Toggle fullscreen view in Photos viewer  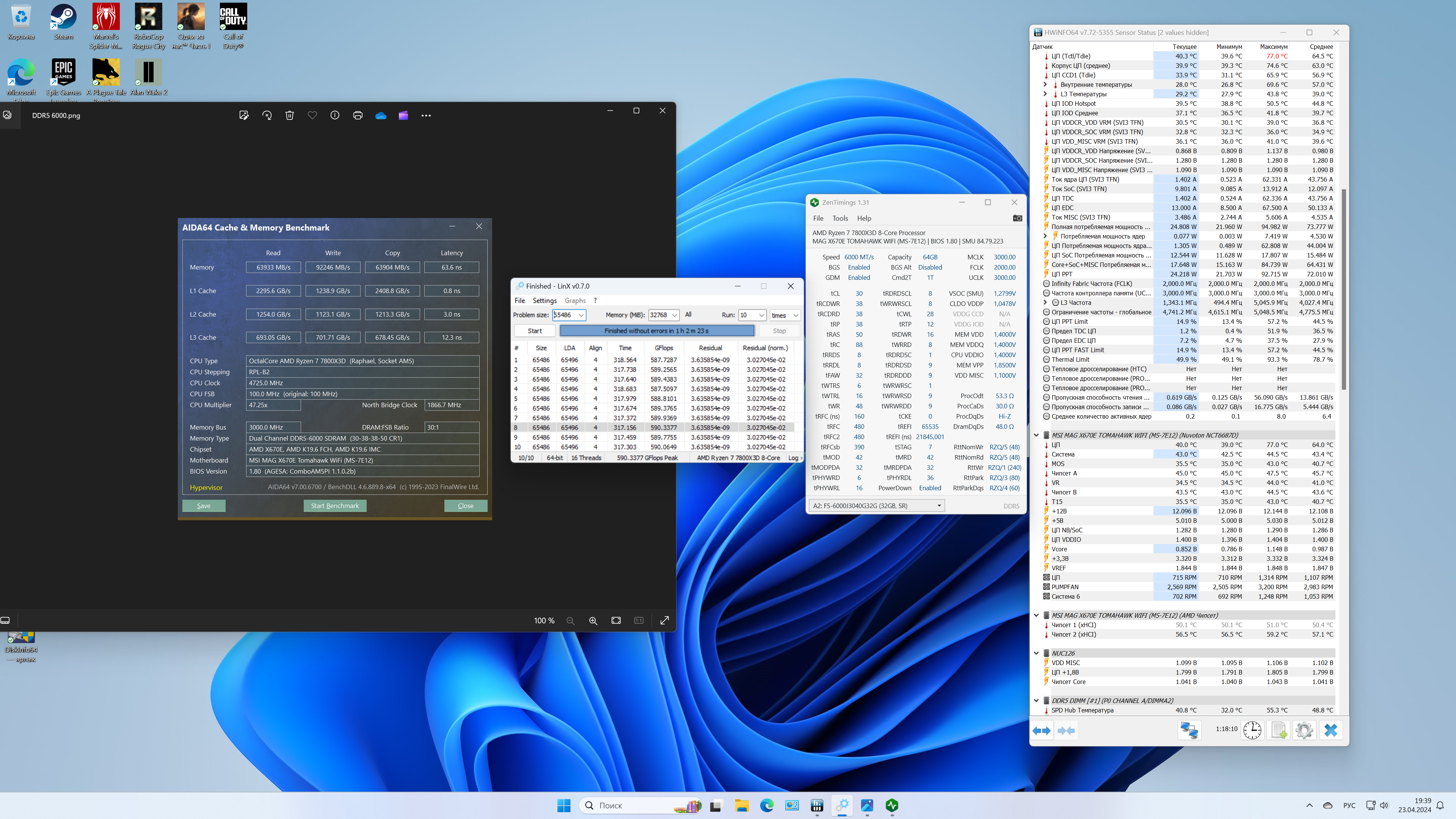[665, 621]
